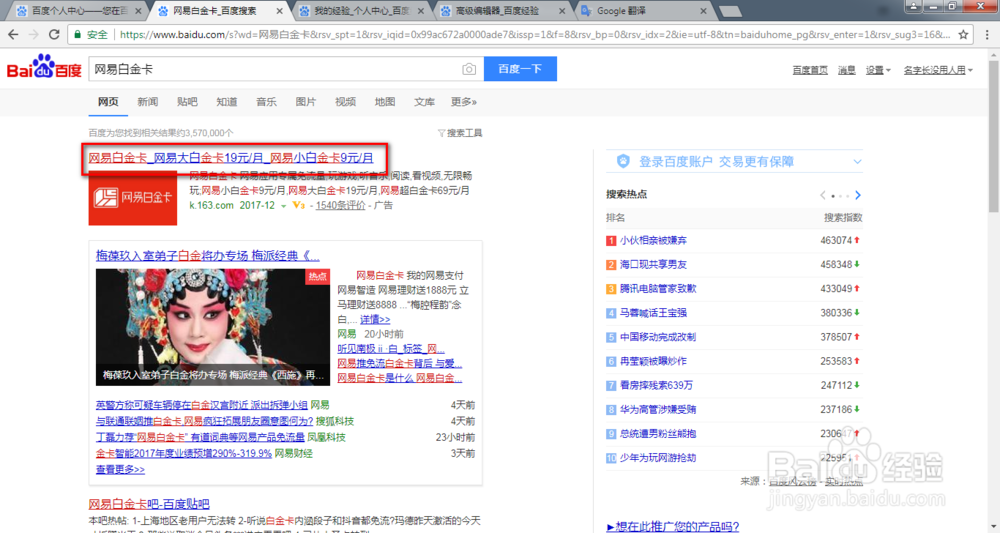Click the 网易白金卡 red logo thumbnail
1000x533 pixels.
(133, 198)
